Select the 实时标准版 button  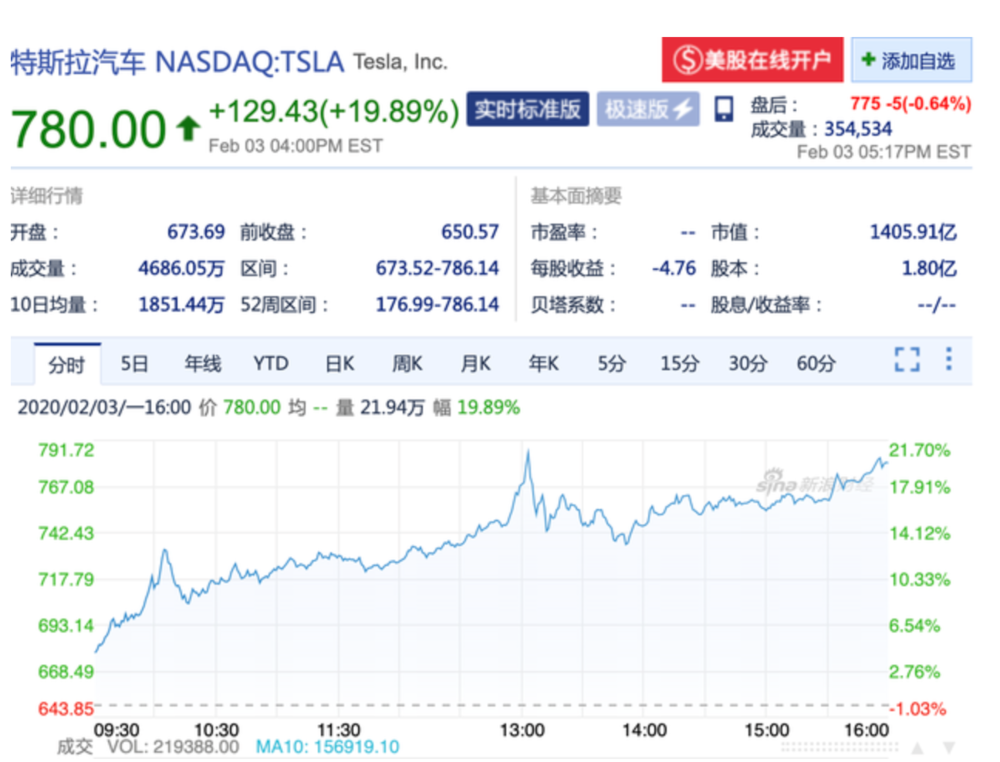tap(527, 109)
